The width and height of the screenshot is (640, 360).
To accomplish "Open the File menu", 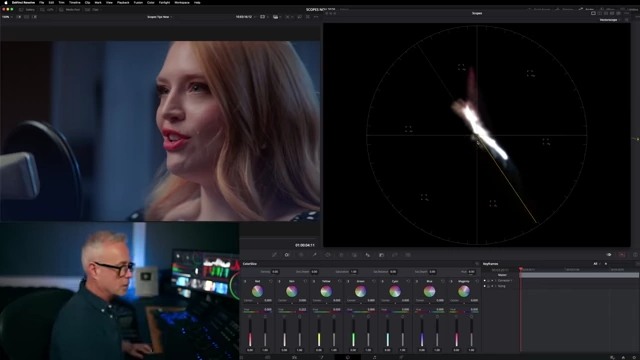I will pos(42,2).
